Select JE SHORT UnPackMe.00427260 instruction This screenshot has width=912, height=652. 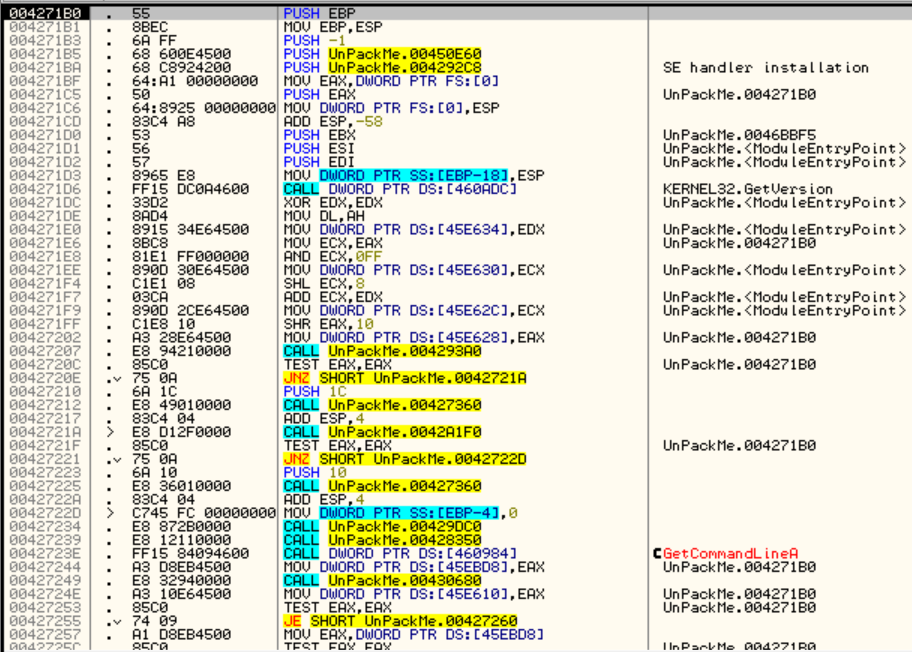400,621
